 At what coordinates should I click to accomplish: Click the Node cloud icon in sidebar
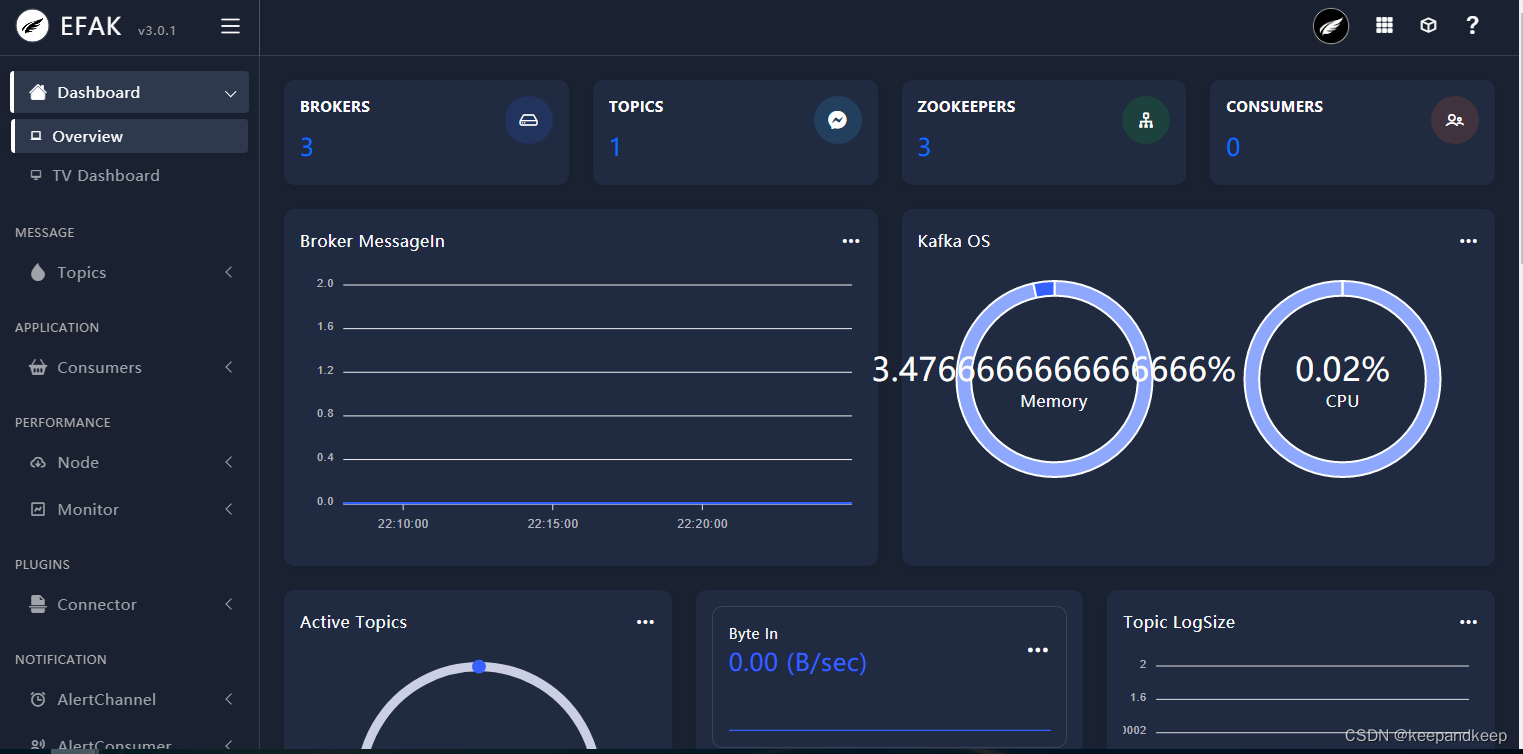[x=38, y=462]
